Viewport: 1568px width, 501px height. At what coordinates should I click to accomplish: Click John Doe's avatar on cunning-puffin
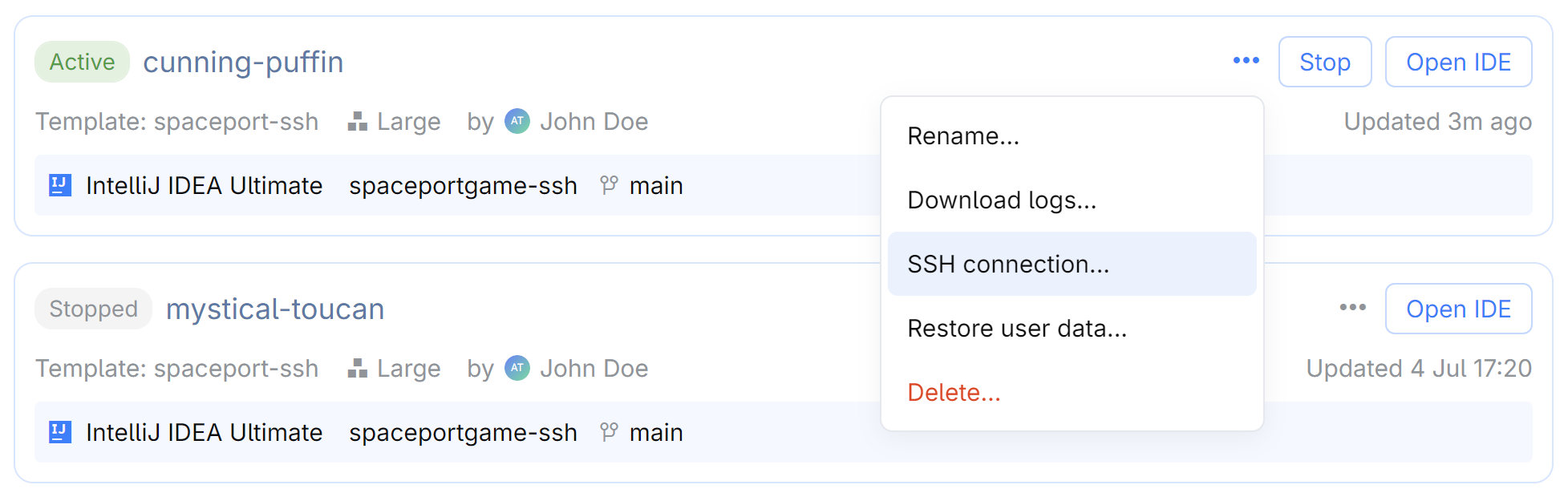517,121
